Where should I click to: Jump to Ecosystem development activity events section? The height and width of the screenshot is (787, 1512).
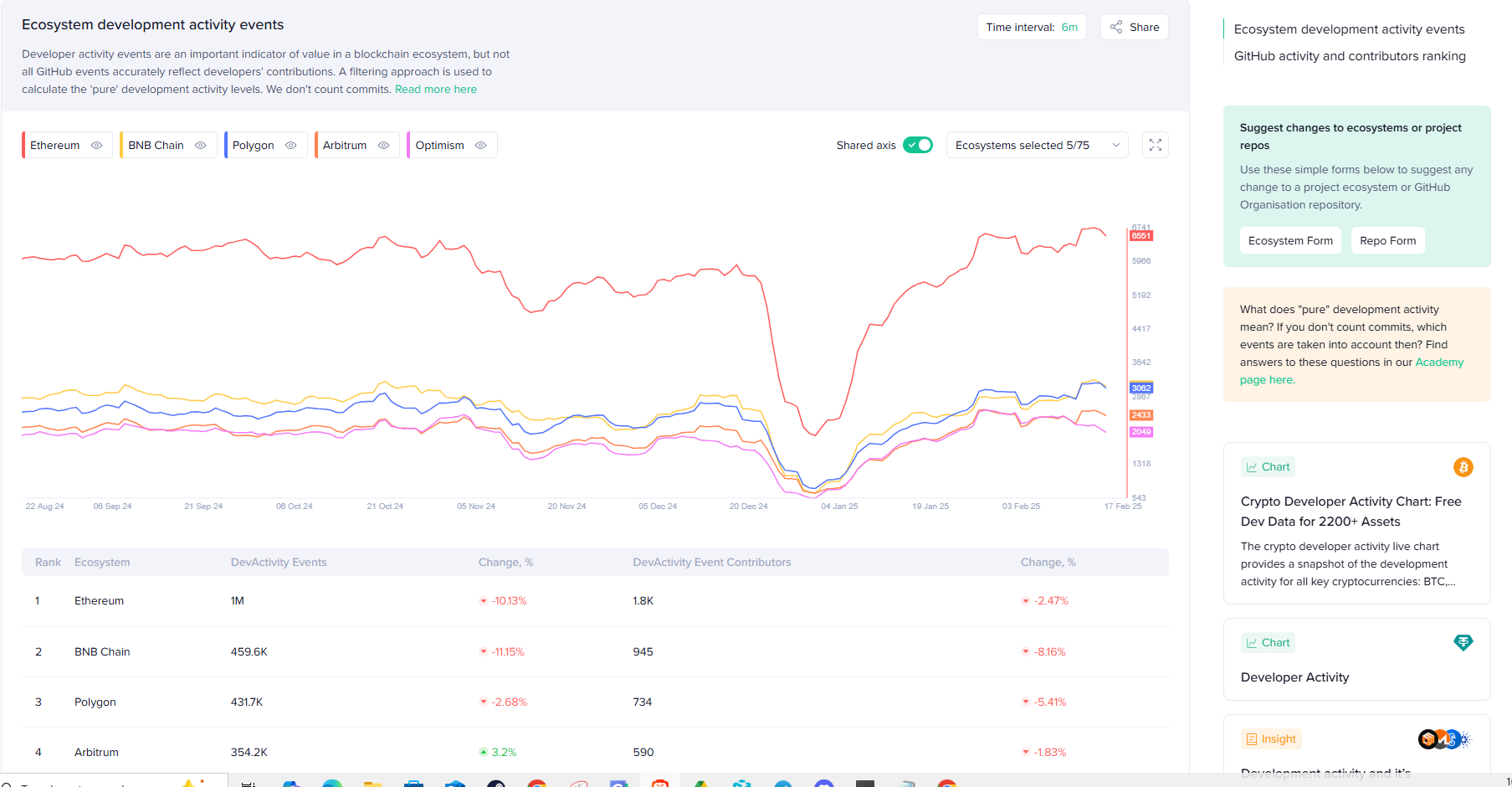coord(1349,29)
